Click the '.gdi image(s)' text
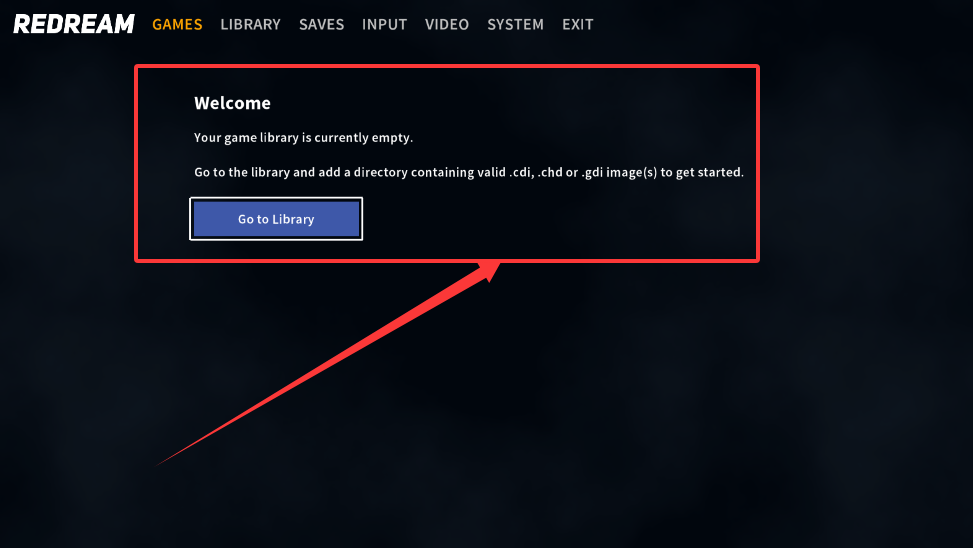 pos(619,173)
